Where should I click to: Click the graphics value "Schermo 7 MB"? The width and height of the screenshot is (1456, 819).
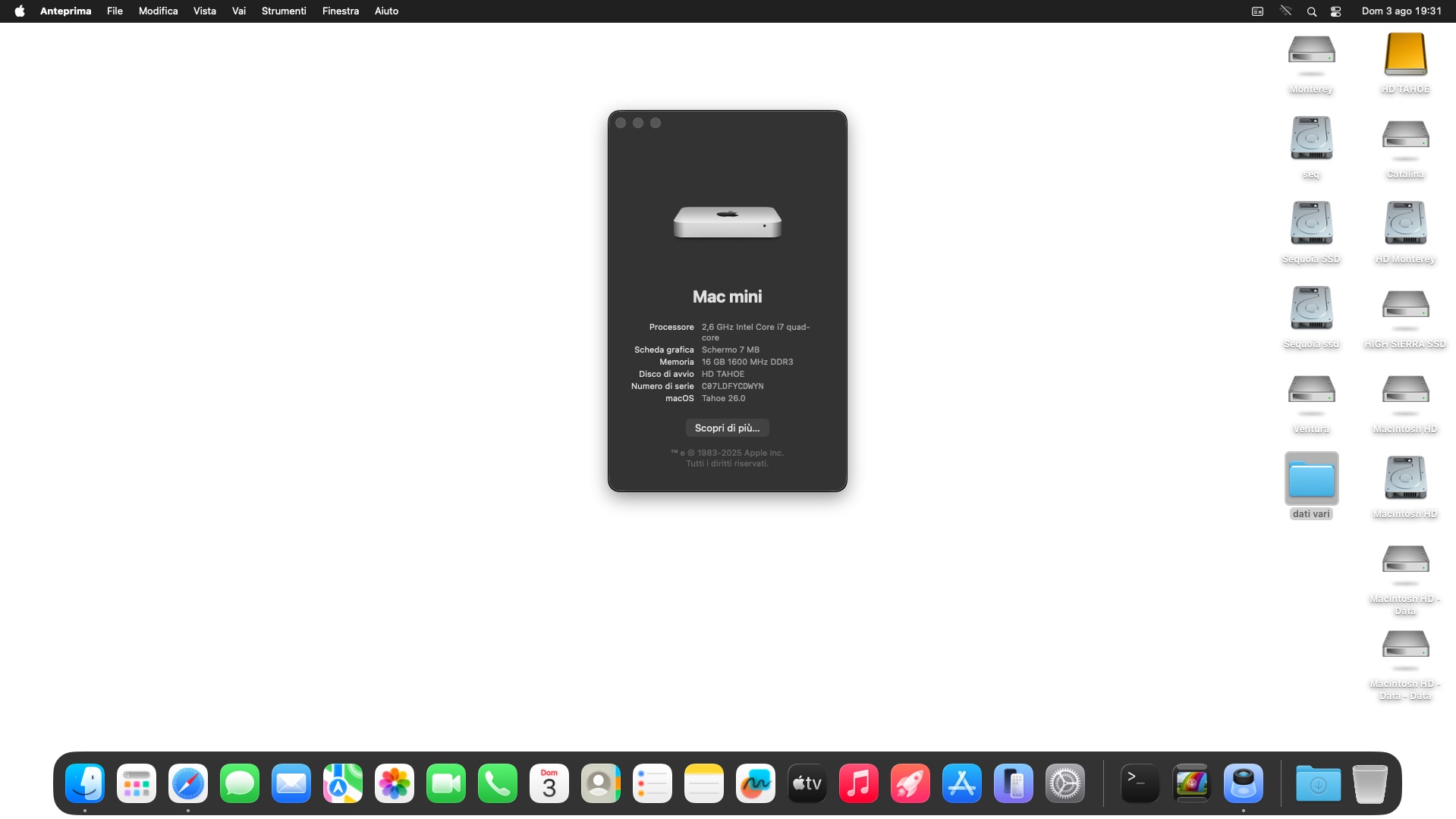731,350
